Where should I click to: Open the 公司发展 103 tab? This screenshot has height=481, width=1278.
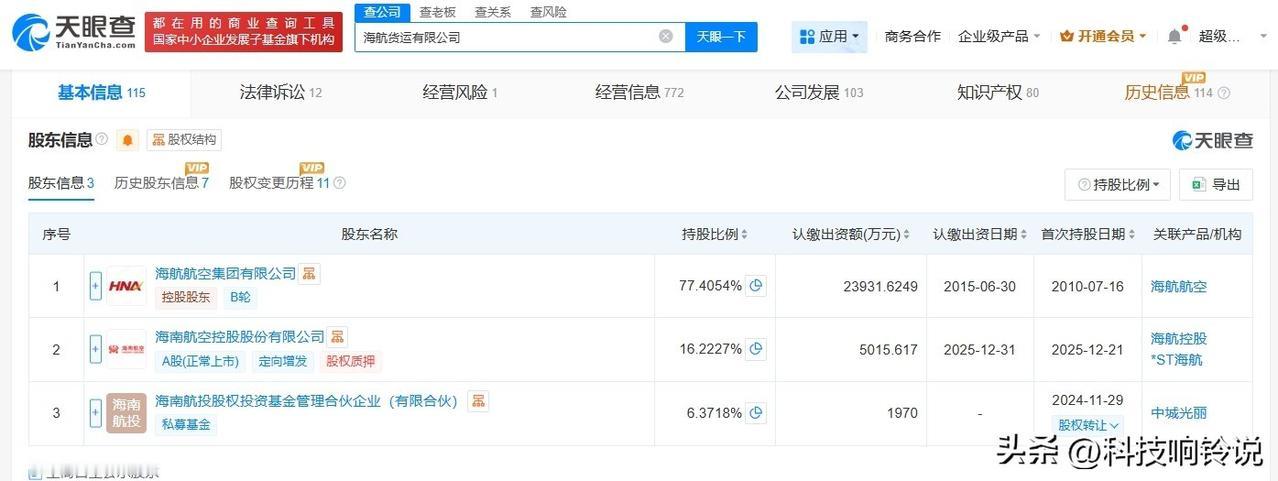pyautogui.click(x=819, y=93)
